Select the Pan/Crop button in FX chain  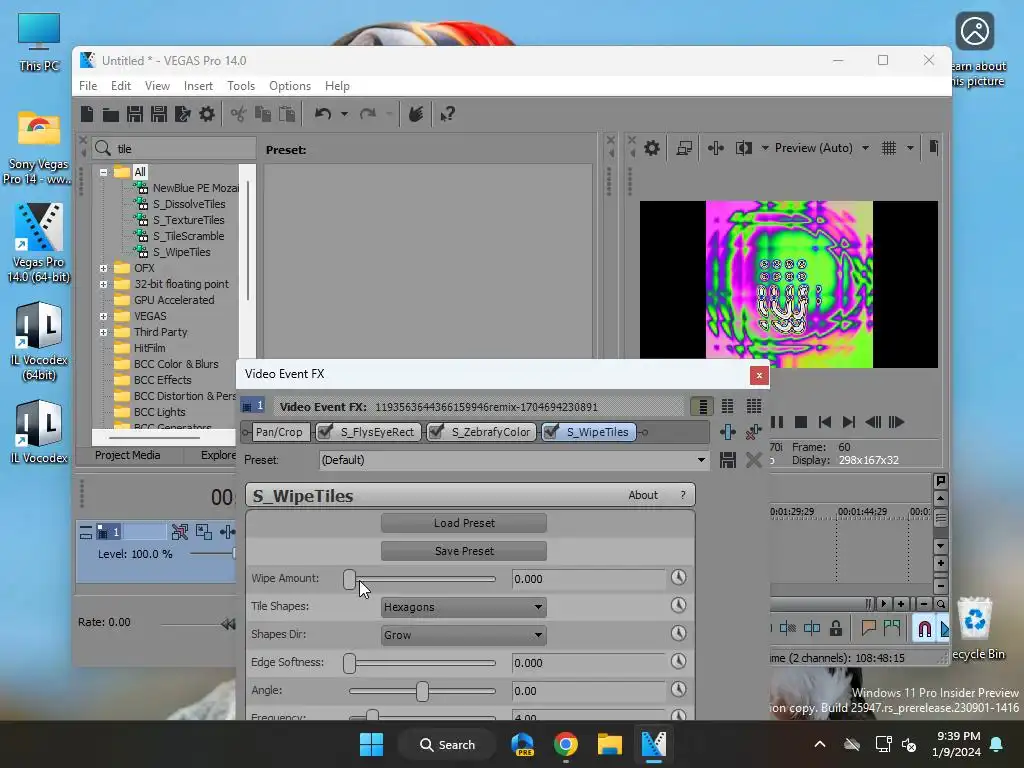click(279, 432)
